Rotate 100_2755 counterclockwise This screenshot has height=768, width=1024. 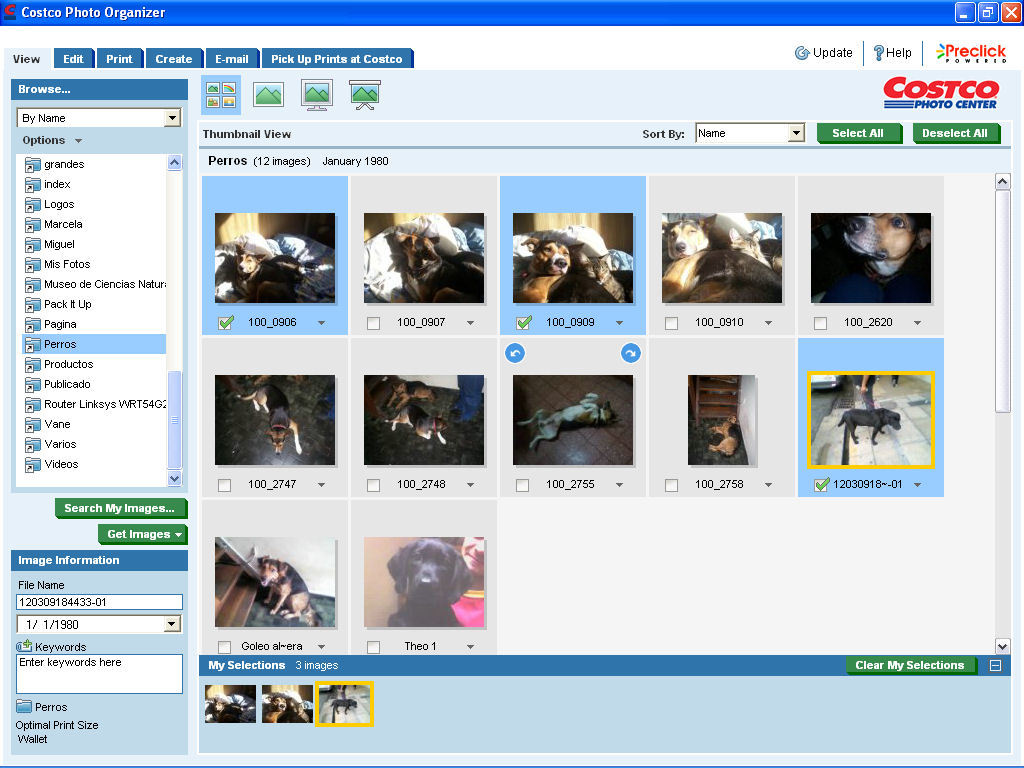[516, 353]
